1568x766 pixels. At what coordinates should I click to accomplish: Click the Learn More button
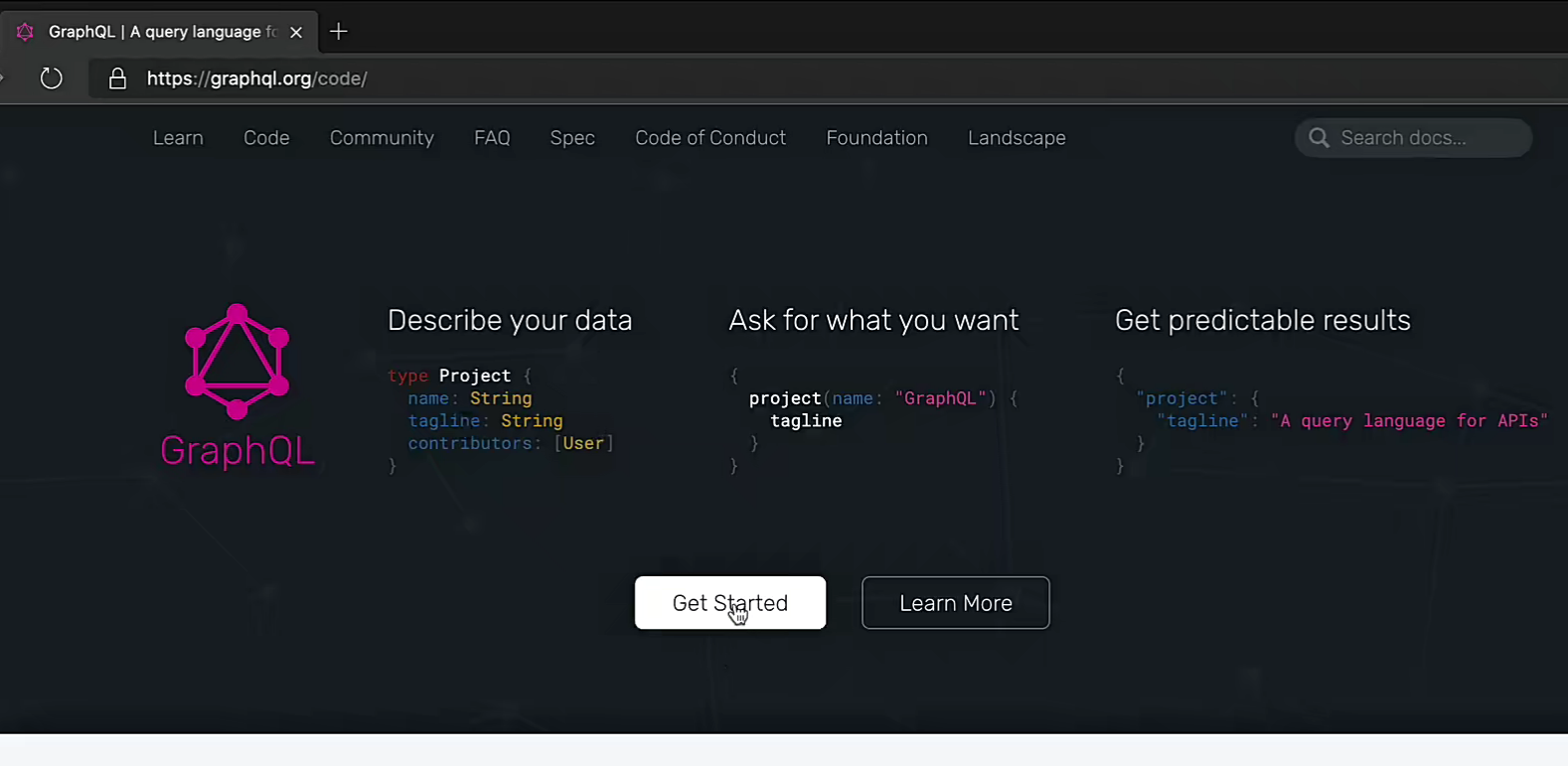coord(955,603)
